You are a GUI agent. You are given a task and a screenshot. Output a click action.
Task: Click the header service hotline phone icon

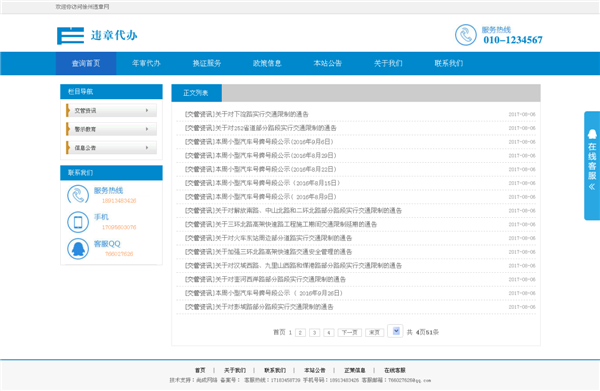pyautogui.click(x=466, y=35)
